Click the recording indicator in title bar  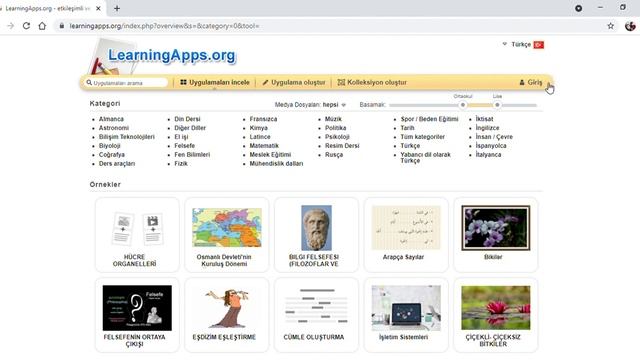click(578, 8)
